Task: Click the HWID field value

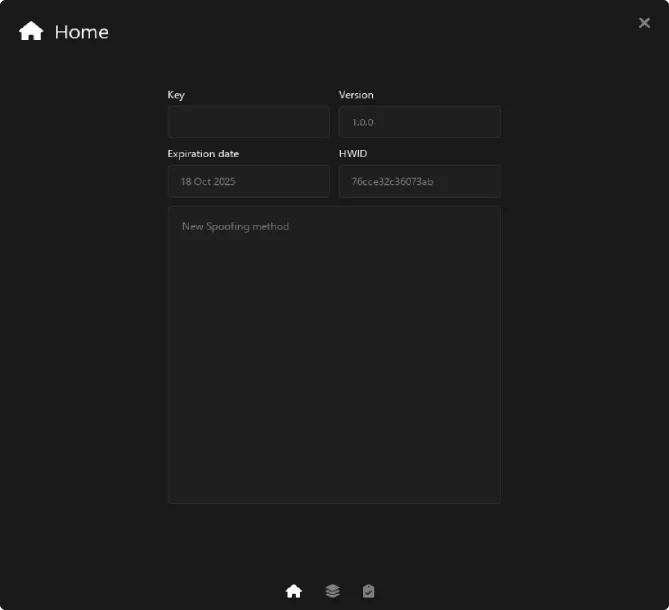Action: [419, 181]
